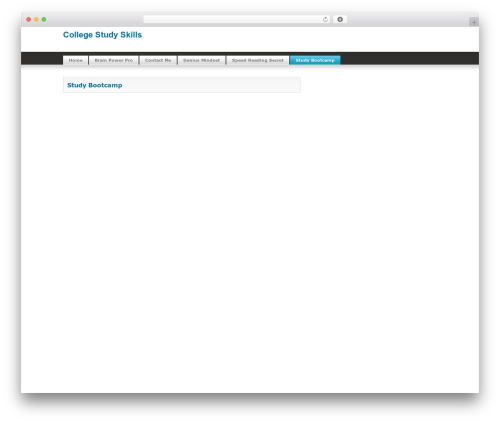The image size is (500, 423).
Task: Select the highlighted Study Bootcamp tab
Action: coord(315,60)
